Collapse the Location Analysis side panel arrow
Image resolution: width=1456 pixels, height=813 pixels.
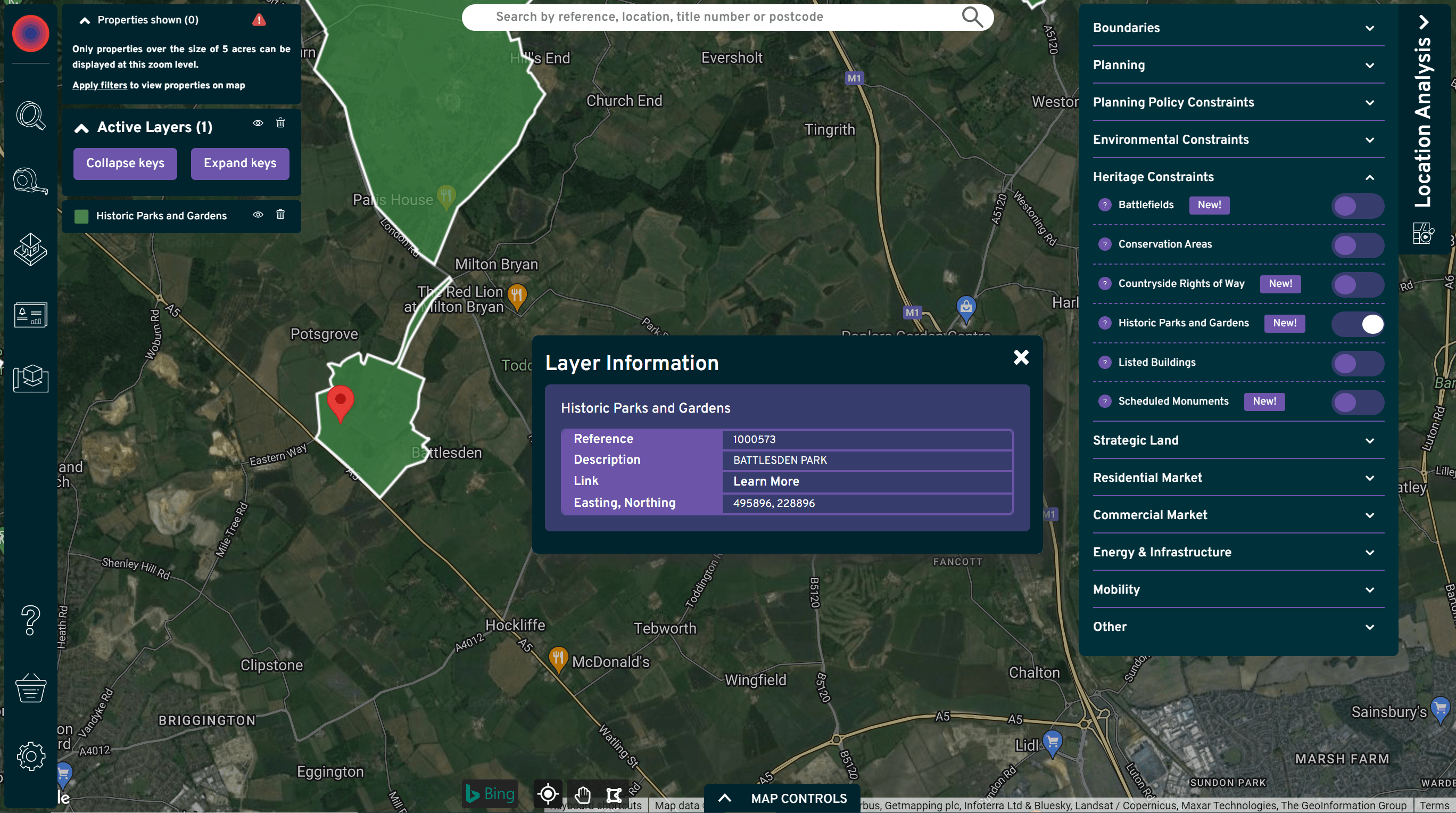coord(1424,22)
